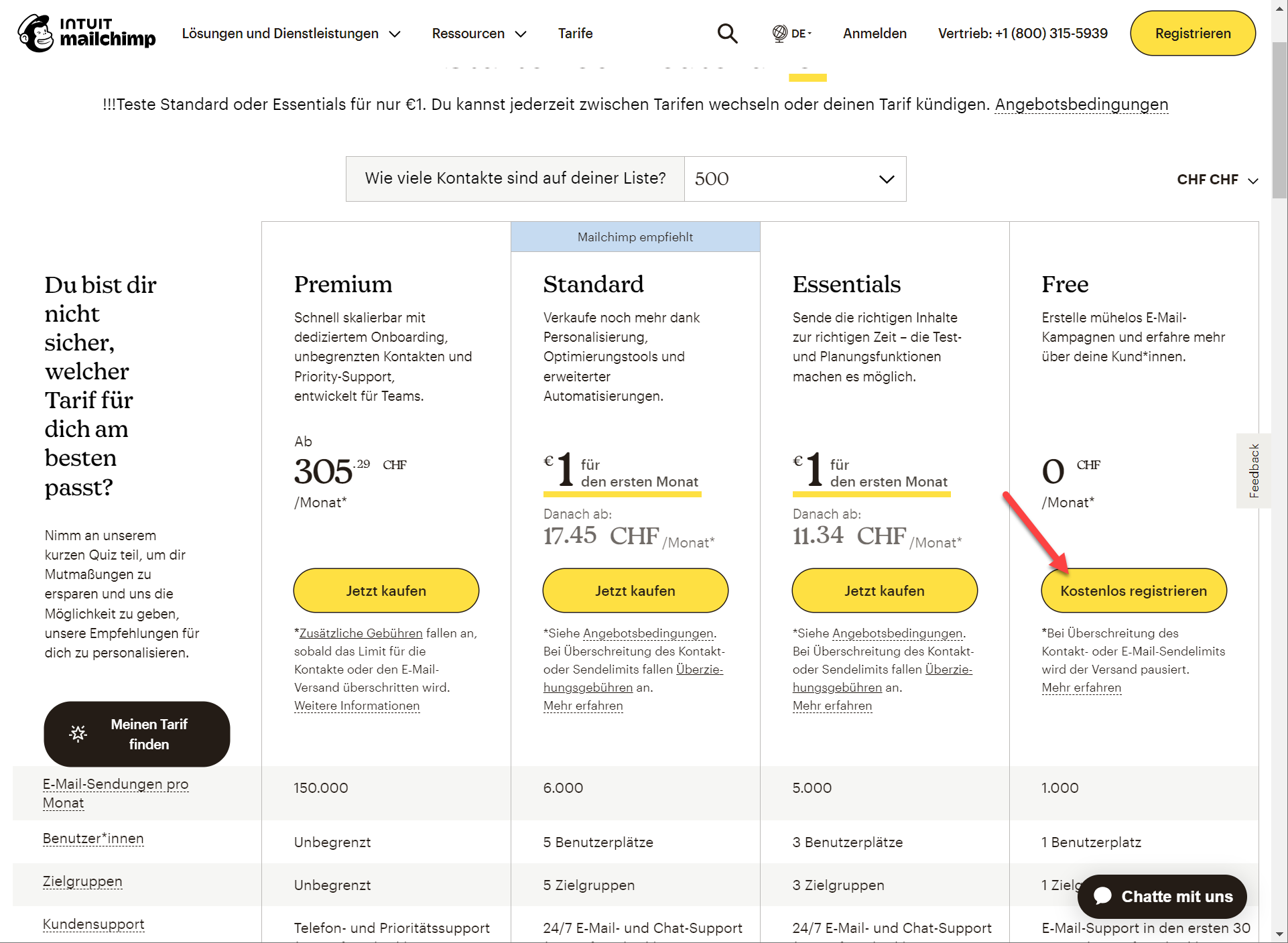Screen dimensions: 1288x943
Task: Expand Lösungen und Dienstleistungen menu
Action: click(291, 34)
